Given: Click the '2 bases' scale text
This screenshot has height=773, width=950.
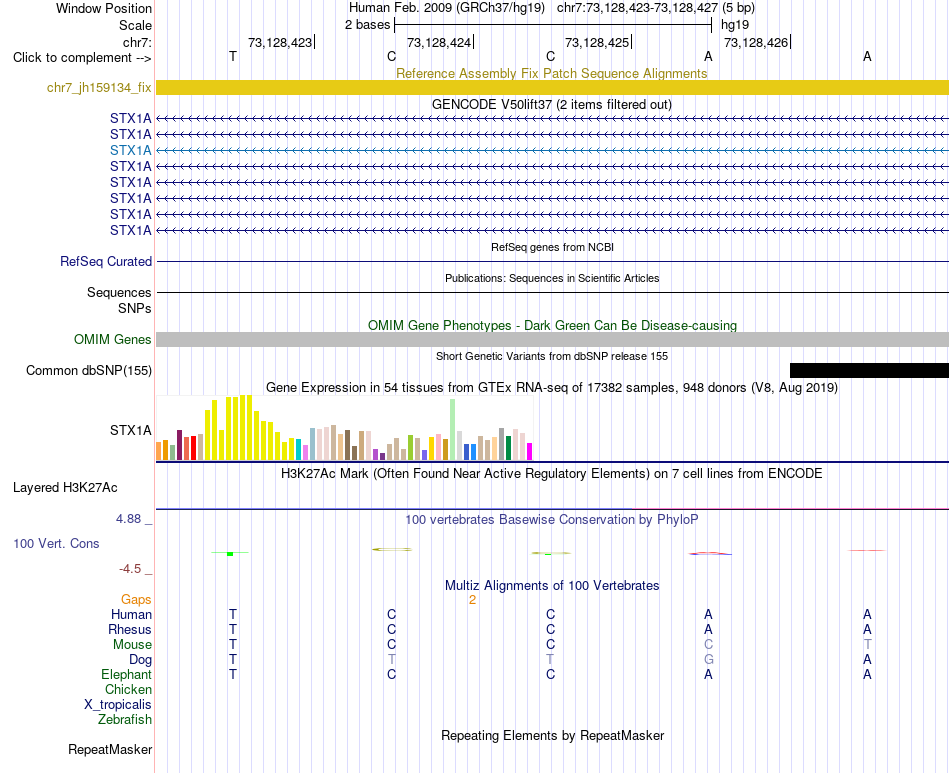Looking at the screenshot, I should [368, 25].
